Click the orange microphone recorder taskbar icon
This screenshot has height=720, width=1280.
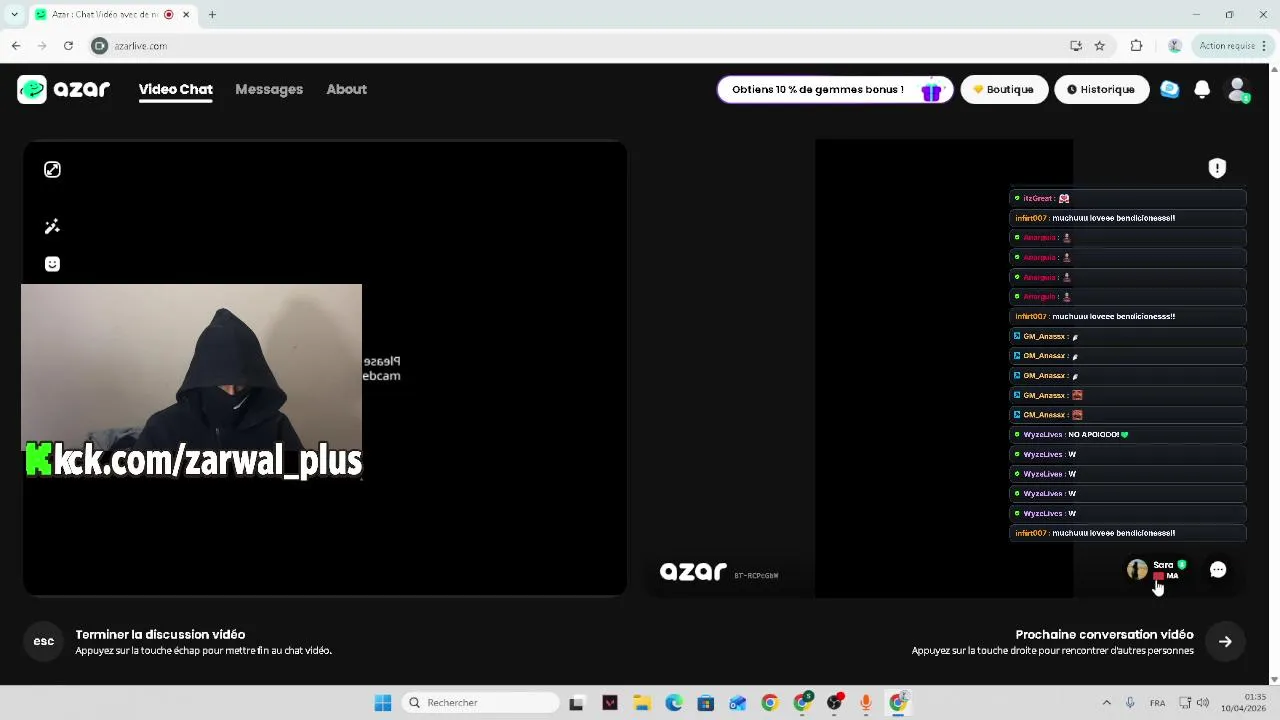[866, 703]
